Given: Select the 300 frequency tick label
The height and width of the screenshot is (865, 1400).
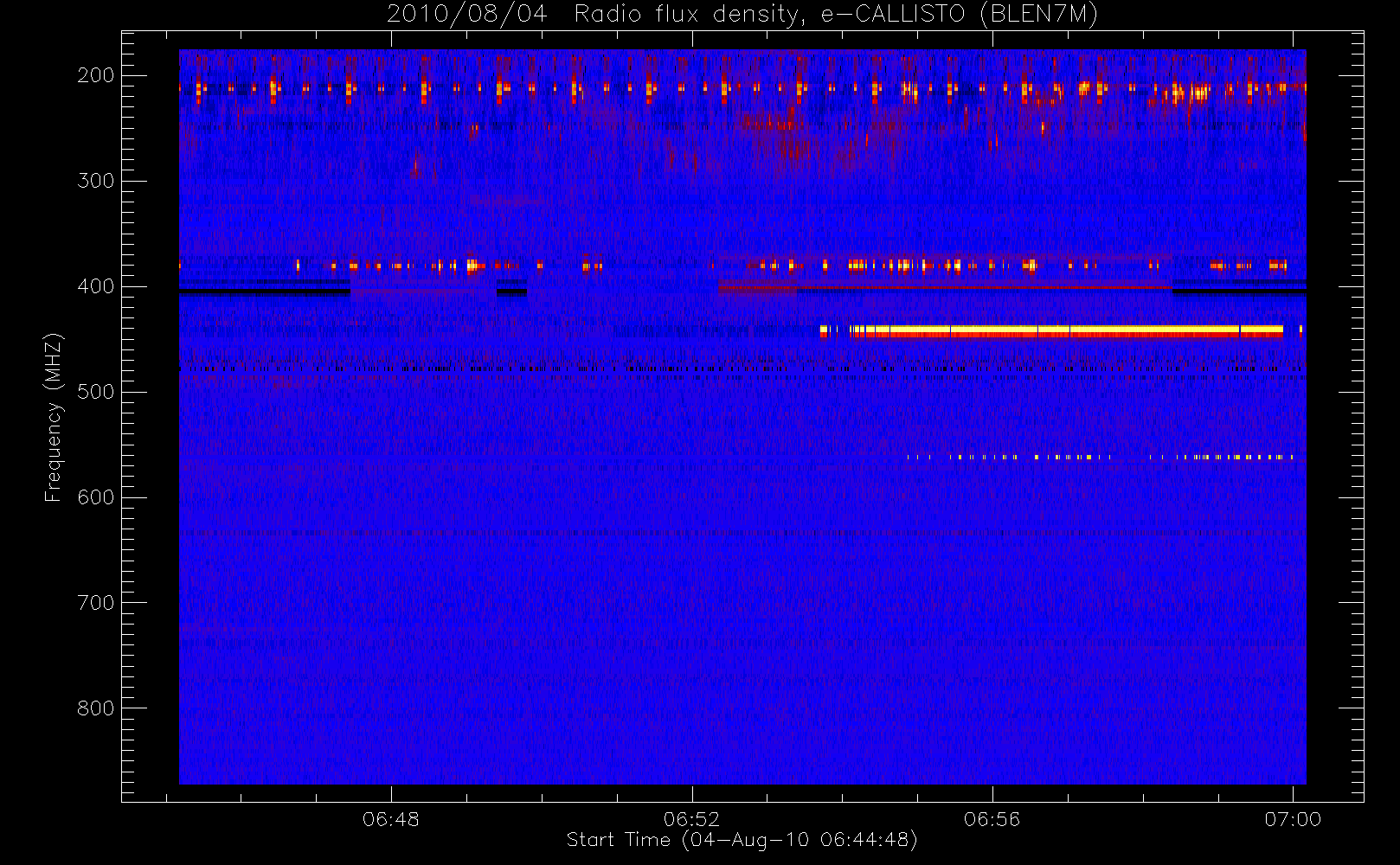Looking at the screenshot, I should pyautogui.click(x=96, y=181).
